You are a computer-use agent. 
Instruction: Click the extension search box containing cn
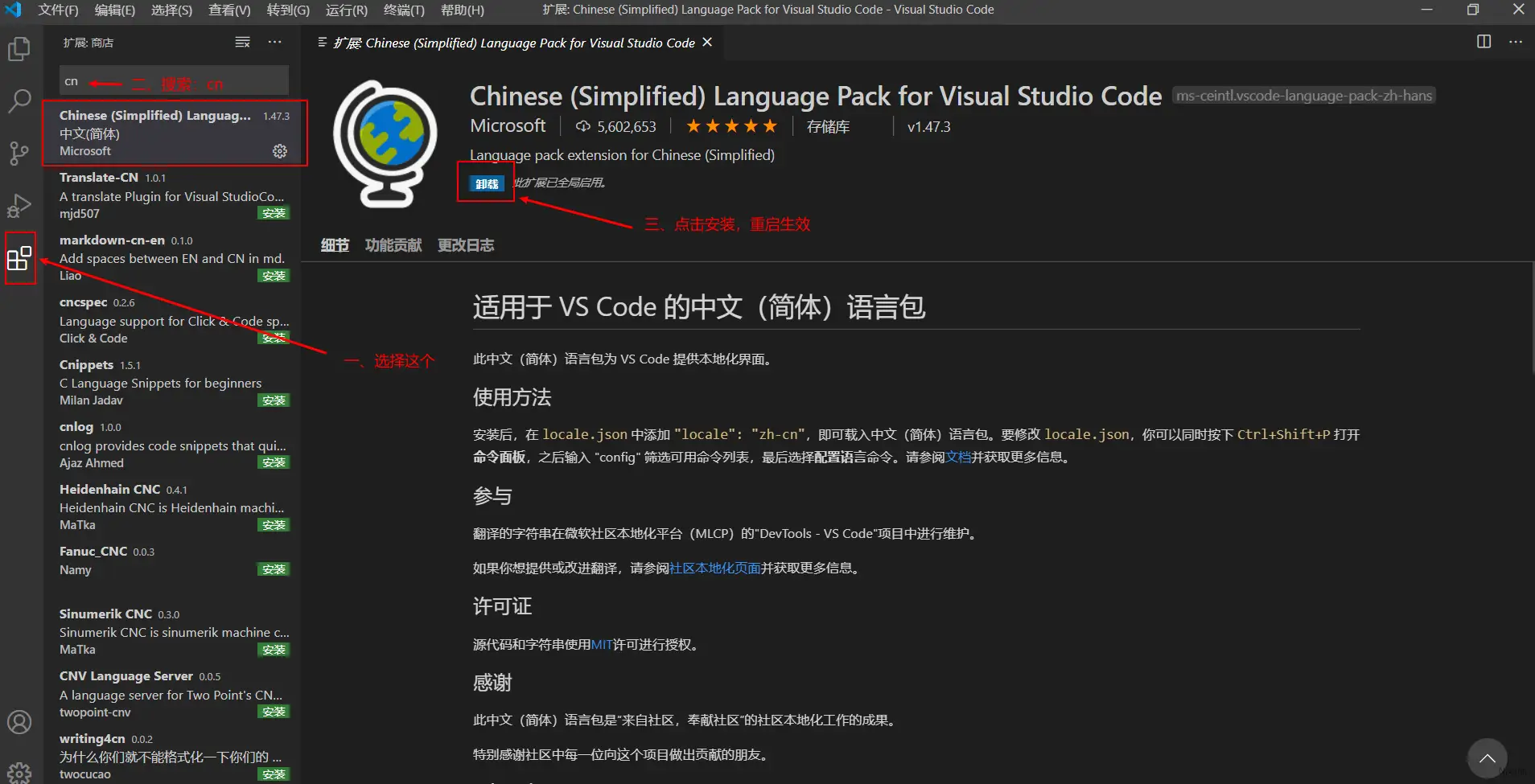[x=174, y=81]
